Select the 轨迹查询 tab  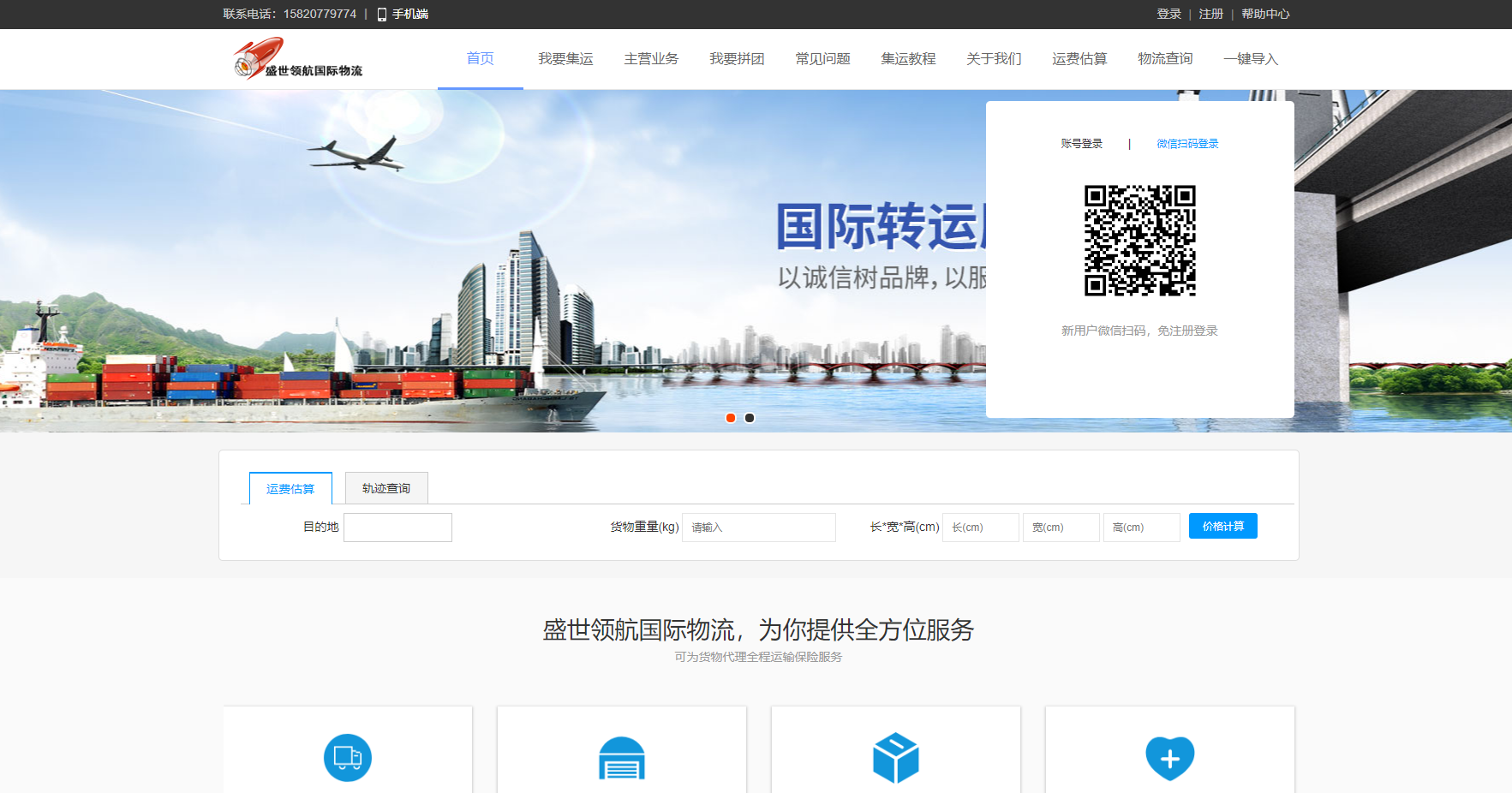click(386, 488)
